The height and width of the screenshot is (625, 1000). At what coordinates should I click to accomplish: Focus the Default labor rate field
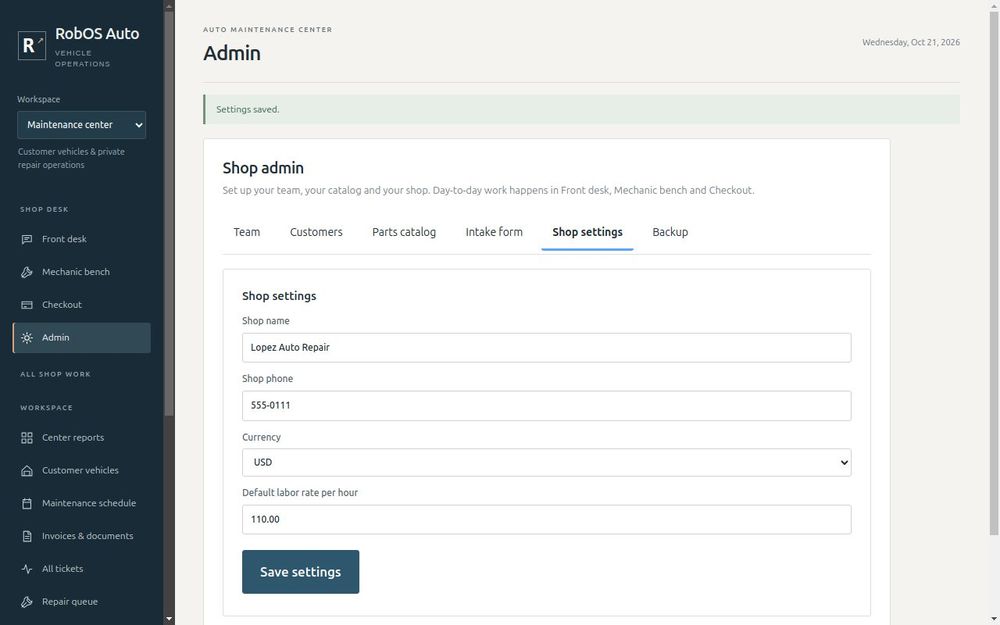click(547, 520)
